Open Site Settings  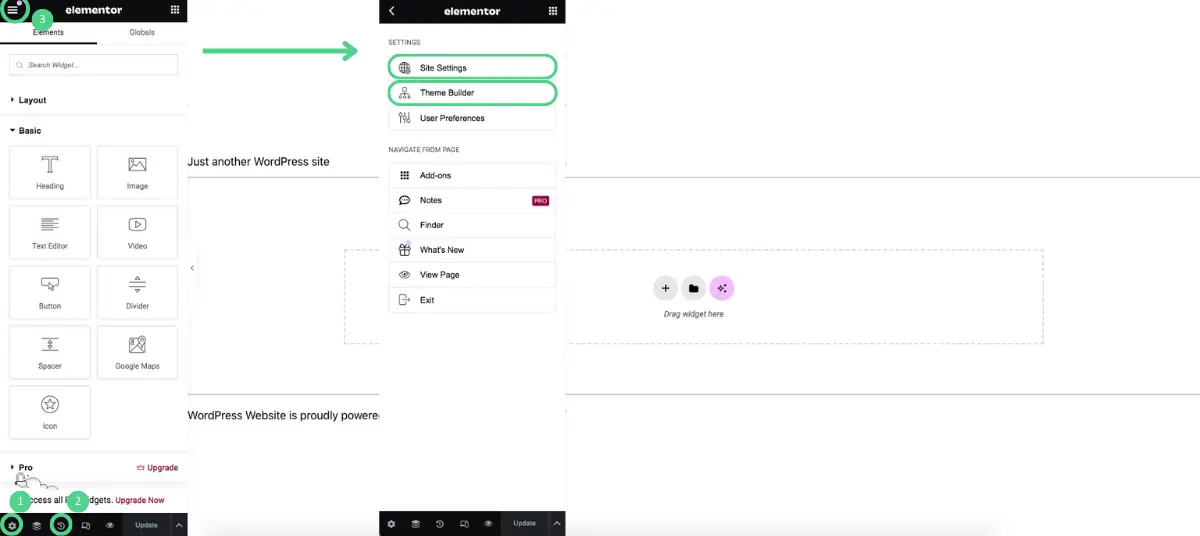[x=472, y=67]
